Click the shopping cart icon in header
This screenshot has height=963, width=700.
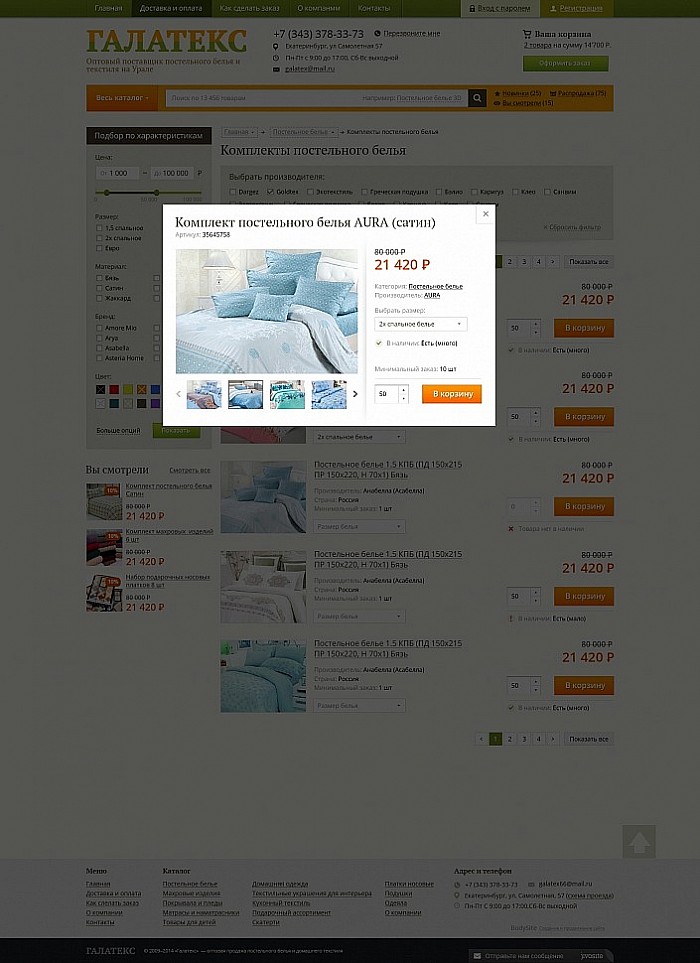527,34
